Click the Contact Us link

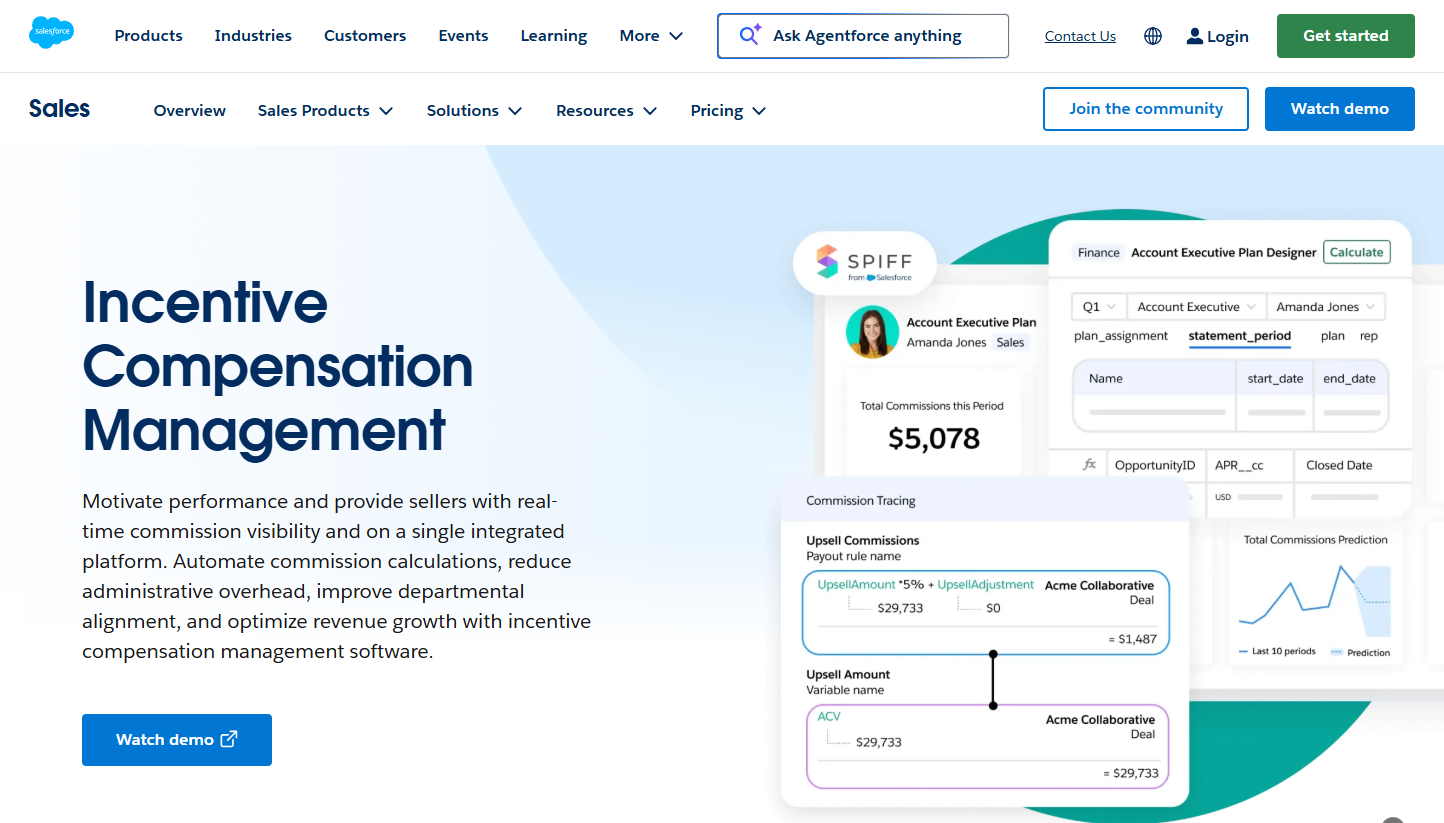tap(1080, 36)
